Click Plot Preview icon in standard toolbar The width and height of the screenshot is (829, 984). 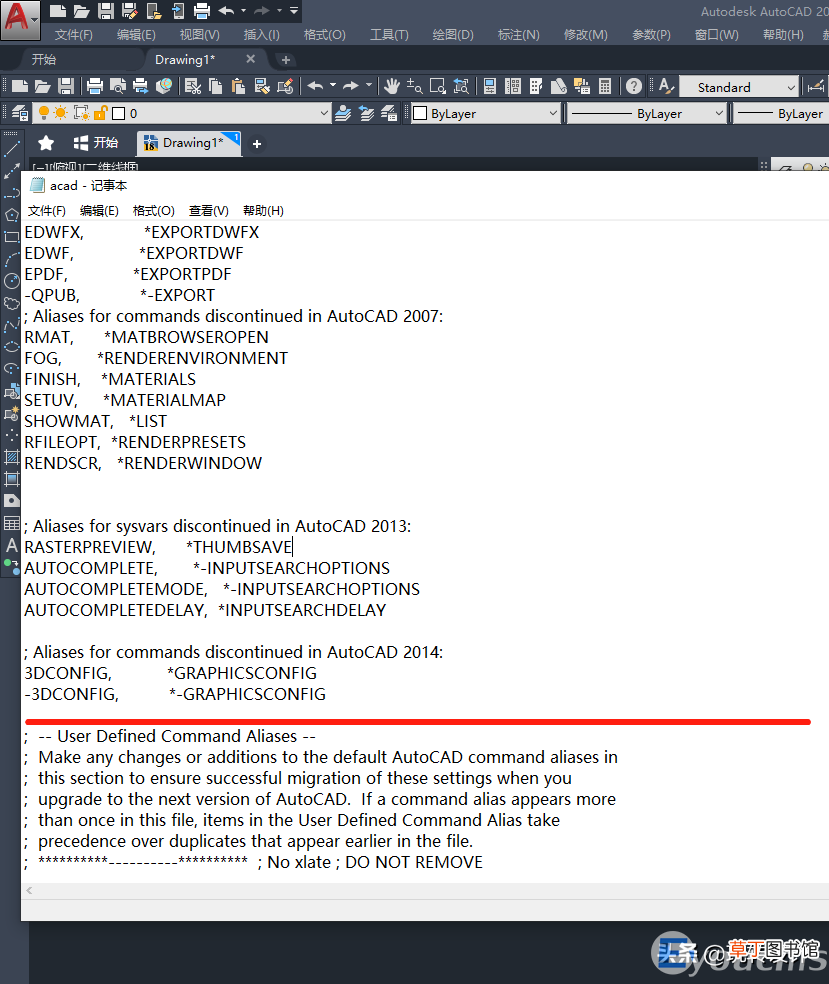117,86
